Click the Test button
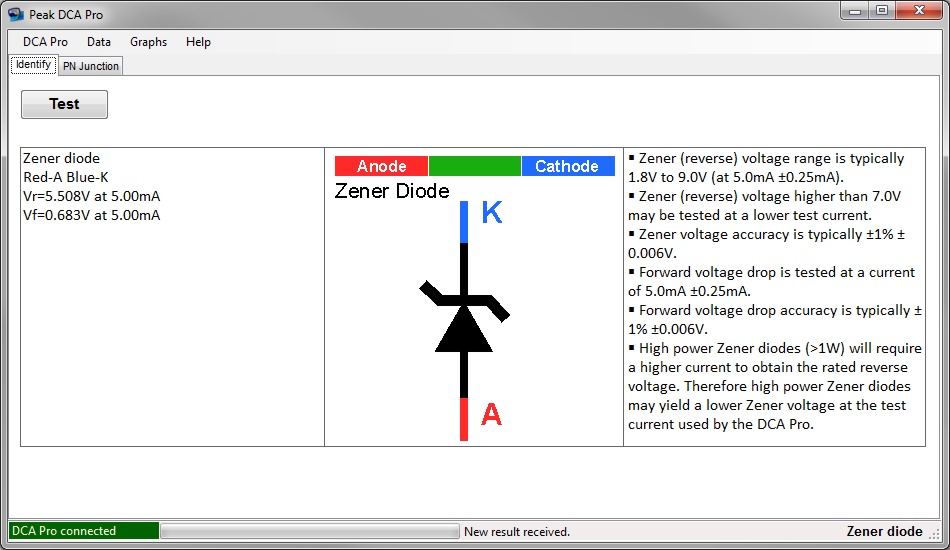 64,104
